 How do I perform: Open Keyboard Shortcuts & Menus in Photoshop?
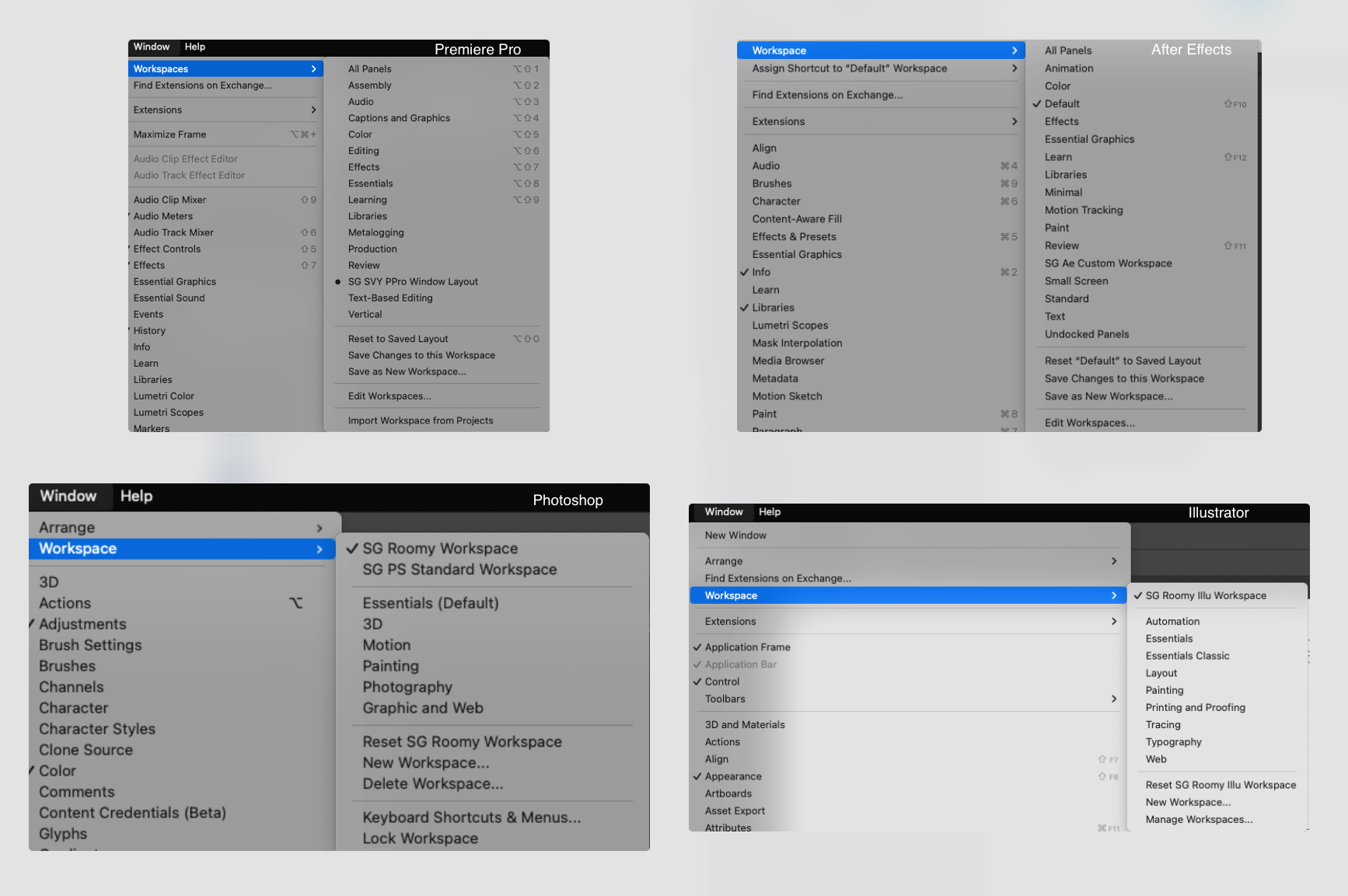pos(471,817)
